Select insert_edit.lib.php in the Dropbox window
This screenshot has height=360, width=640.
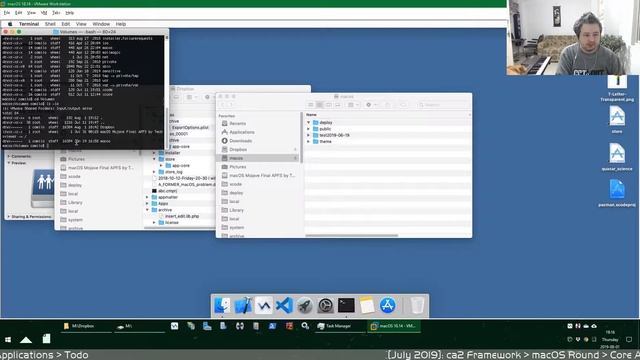click(182, 216)
